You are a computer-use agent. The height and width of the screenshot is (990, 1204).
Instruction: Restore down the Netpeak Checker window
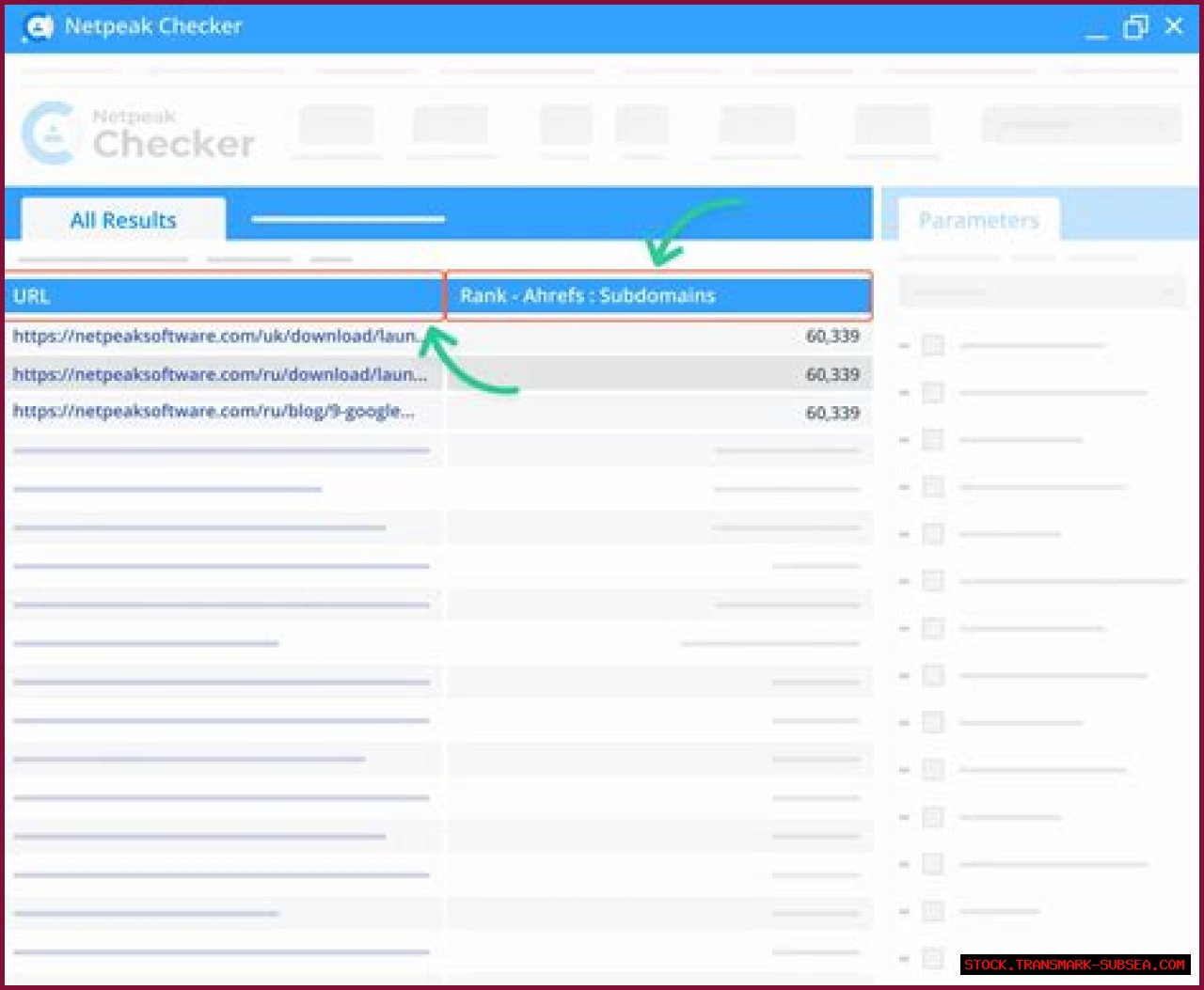coord(1135,26)
